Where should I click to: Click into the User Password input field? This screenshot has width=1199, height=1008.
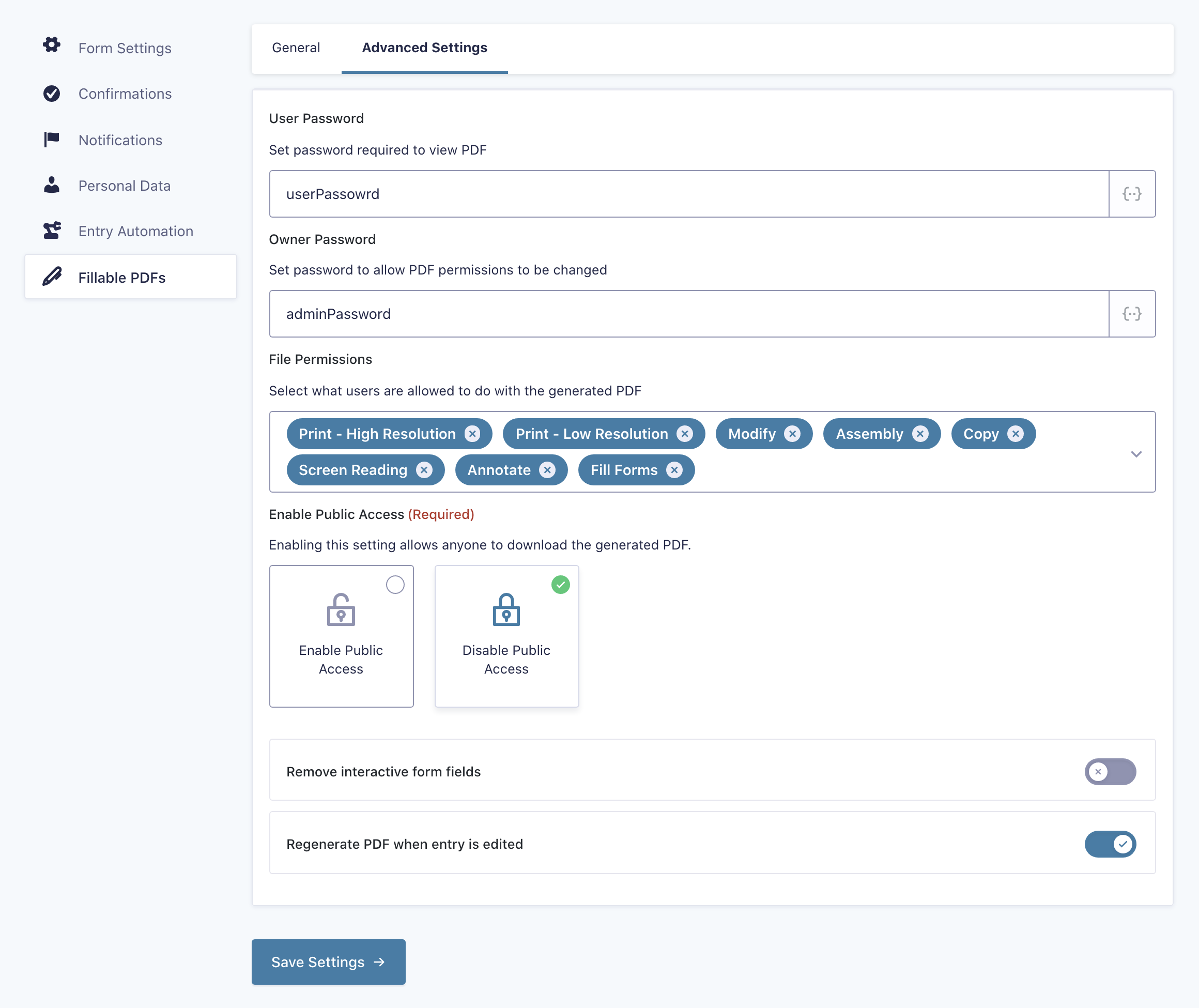click(x=689, y=194)
